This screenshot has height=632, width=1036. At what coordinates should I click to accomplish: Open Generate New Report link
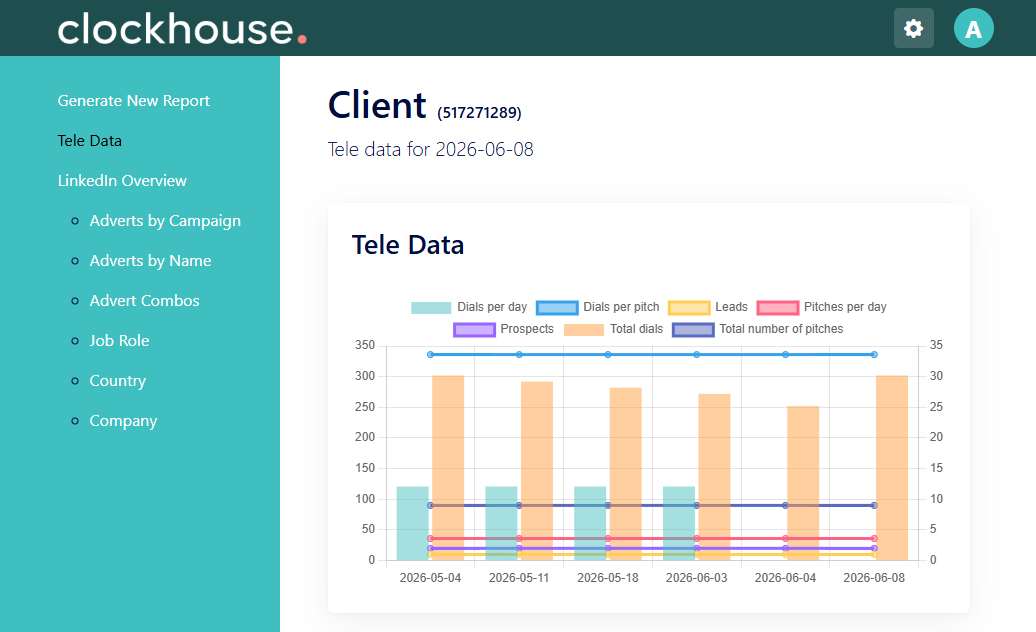pos(133,101)
